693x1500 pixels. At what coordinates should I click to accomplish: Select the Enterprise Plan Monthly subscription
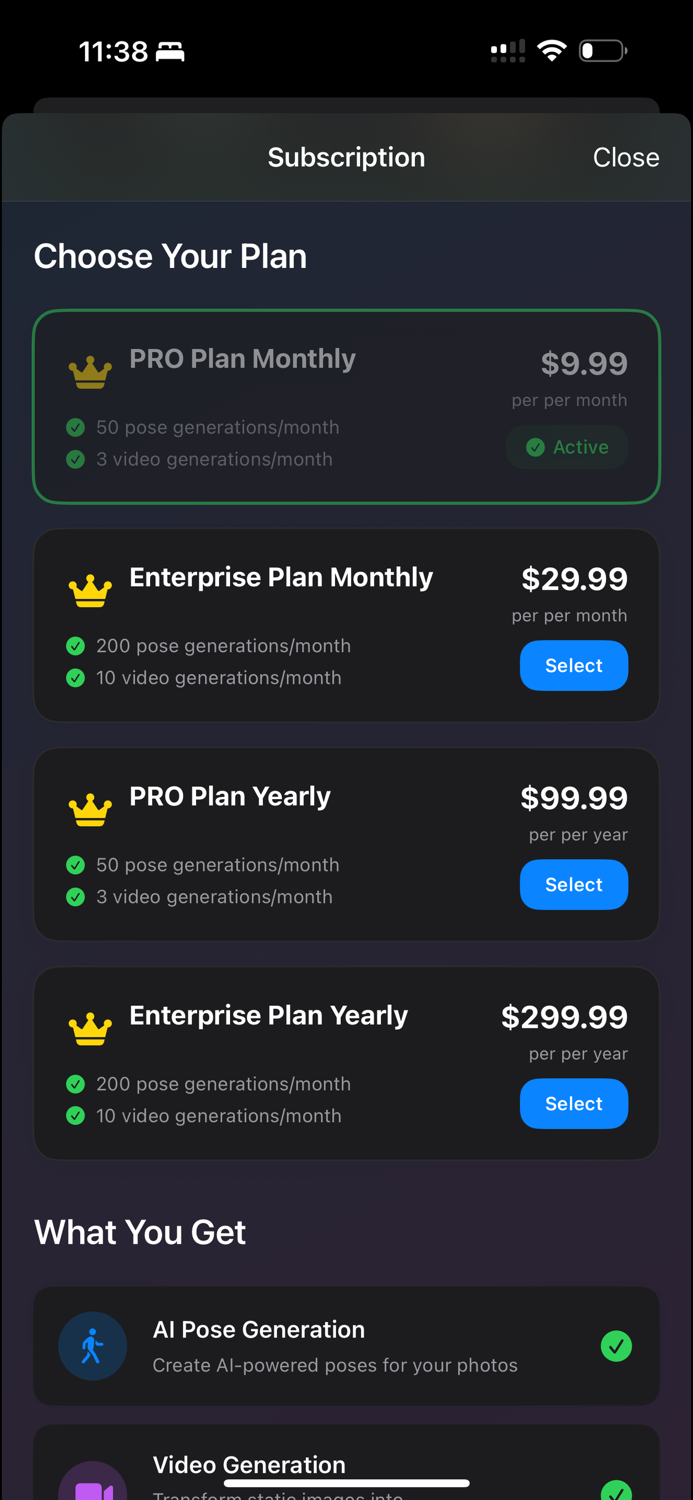pyautogui.click(x=573, y=666)
